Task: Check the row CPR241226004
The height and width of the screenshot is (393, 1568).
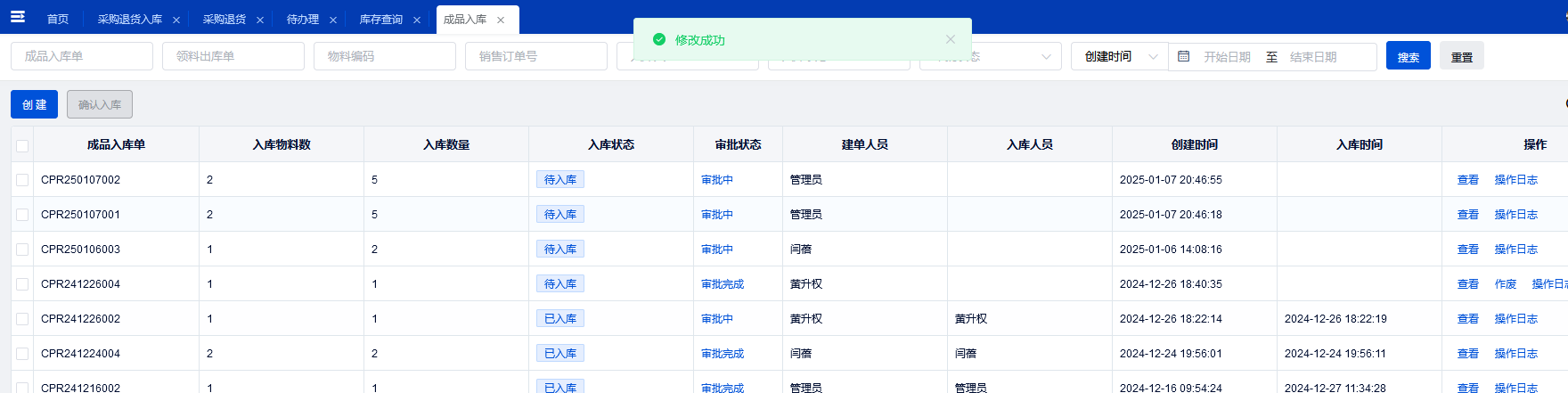Action: coord(22,284)
